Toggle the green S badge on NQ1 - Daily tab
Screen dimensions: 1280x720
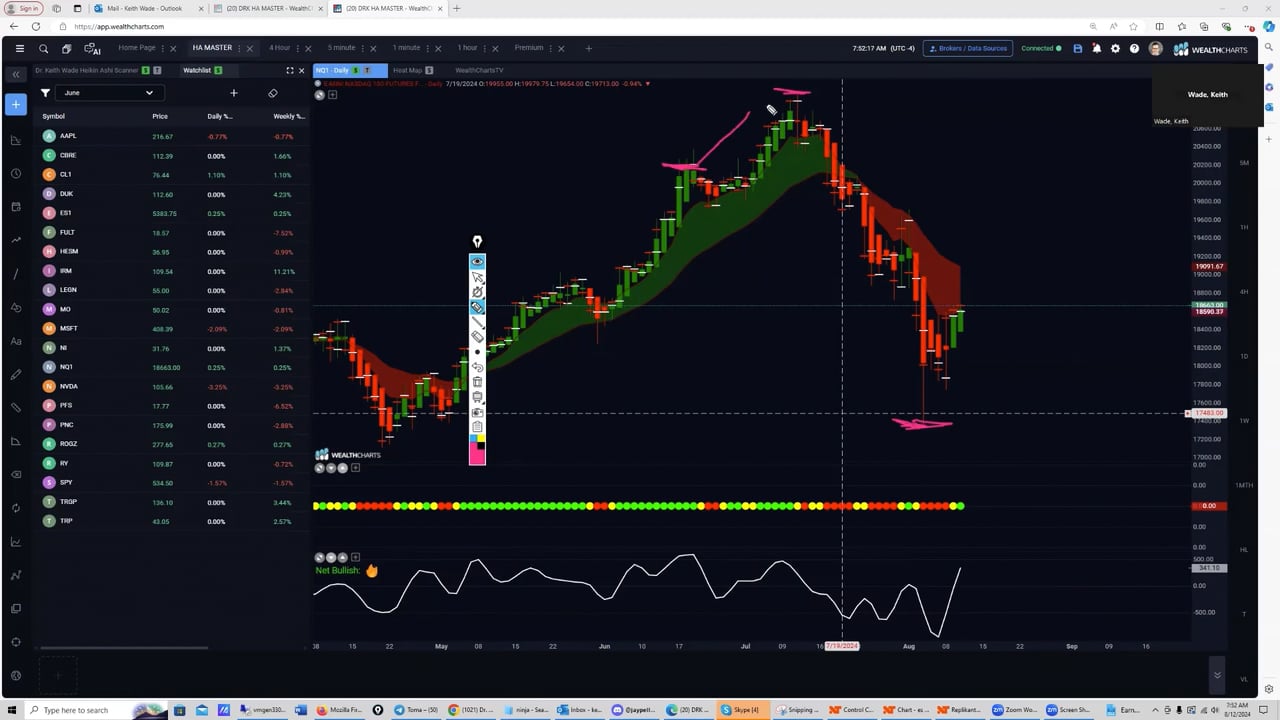356,70
